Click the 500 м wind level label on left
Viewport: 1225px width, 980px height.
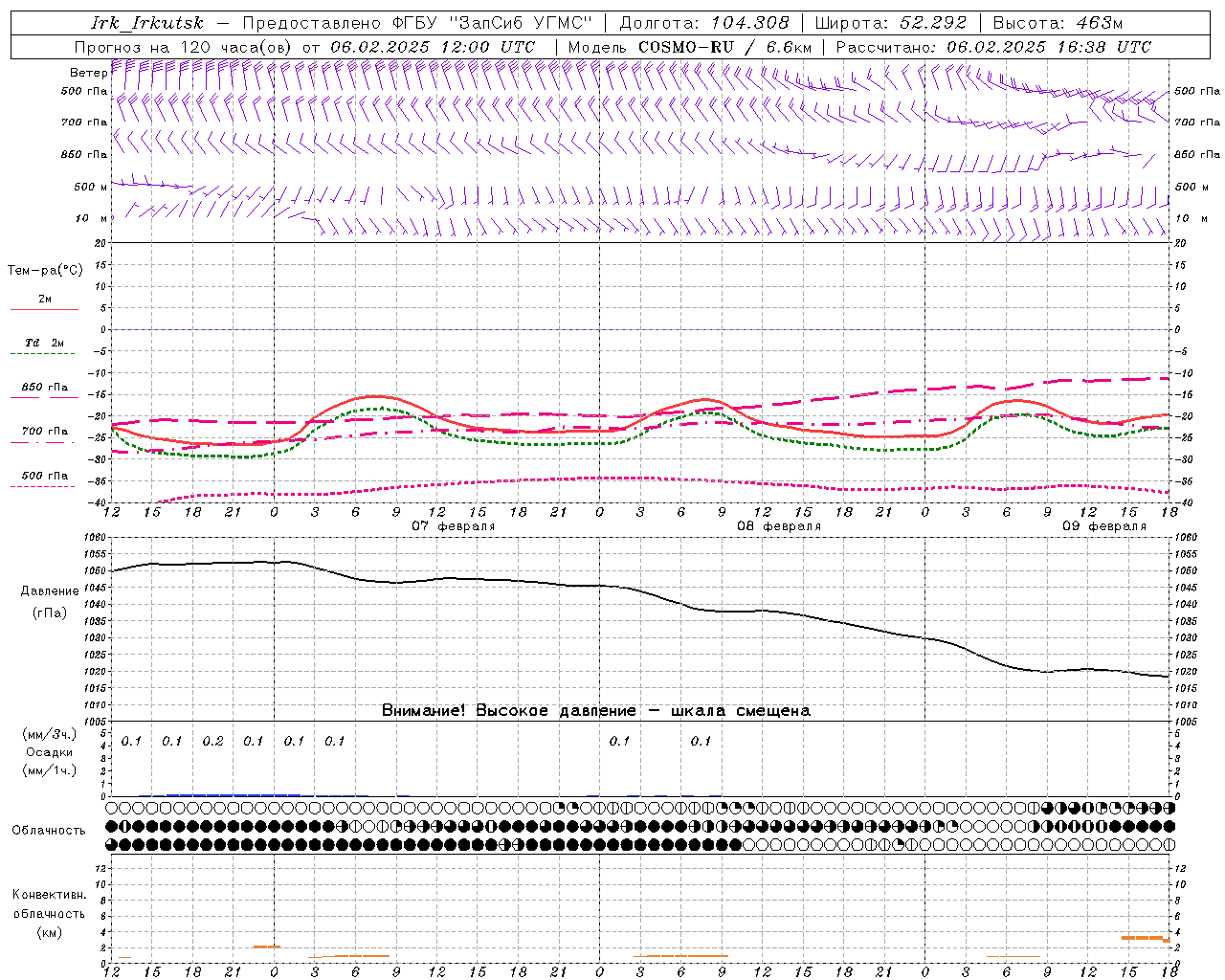(91, 187)
